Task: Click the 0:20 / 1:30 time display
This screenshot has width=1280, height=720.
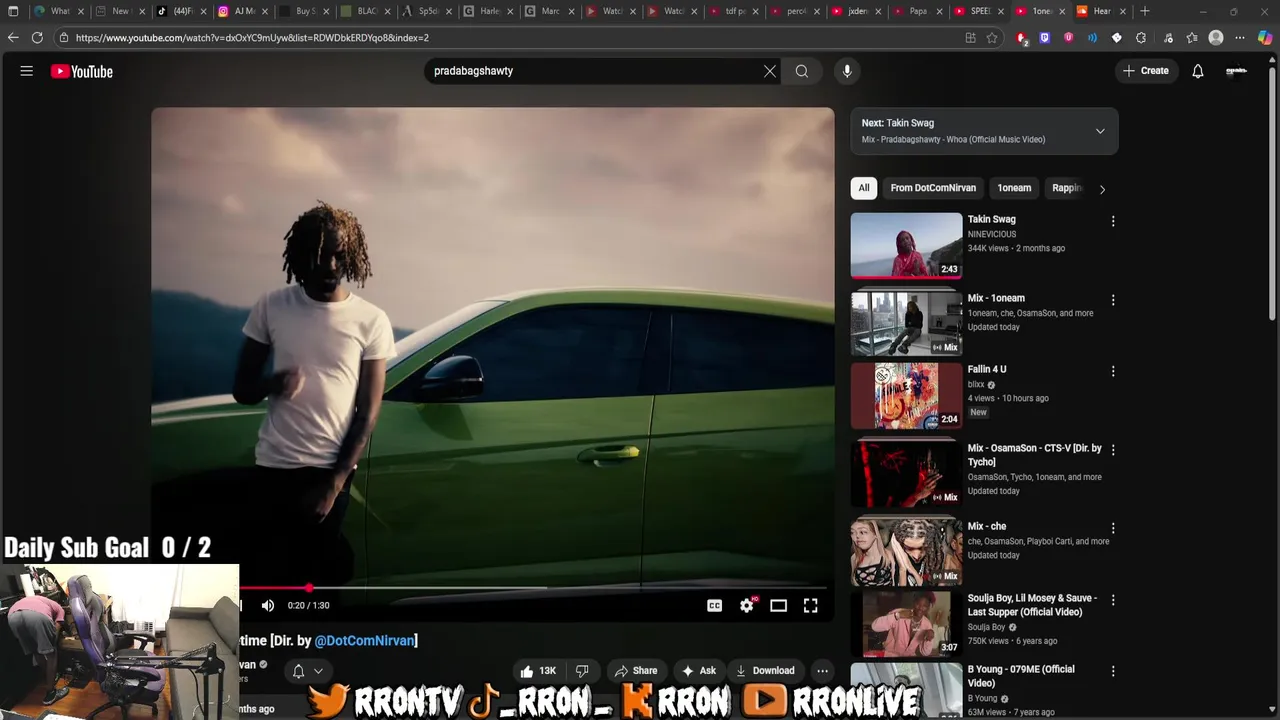Action: click(309, 605)
